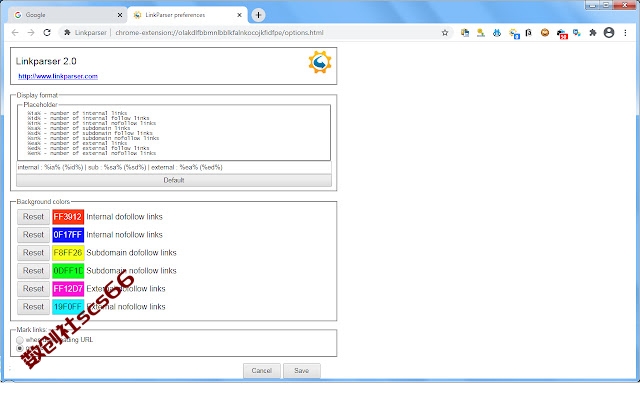
Task: Go back using browser back arrow
Action: click(15, 33)
